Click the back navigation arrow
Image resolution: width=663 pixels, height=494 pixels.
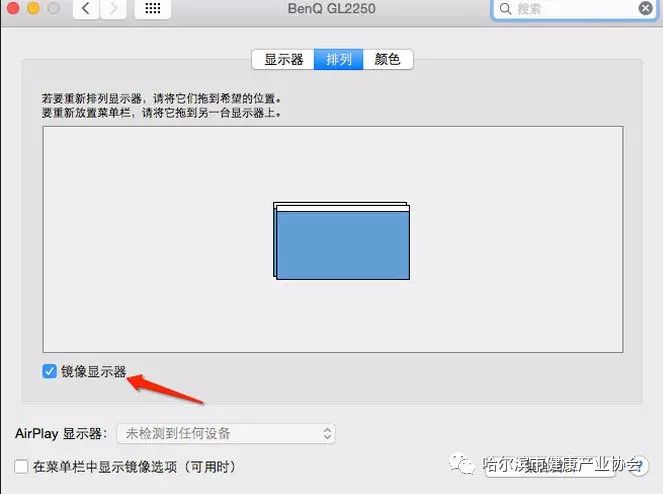point(86,8)
